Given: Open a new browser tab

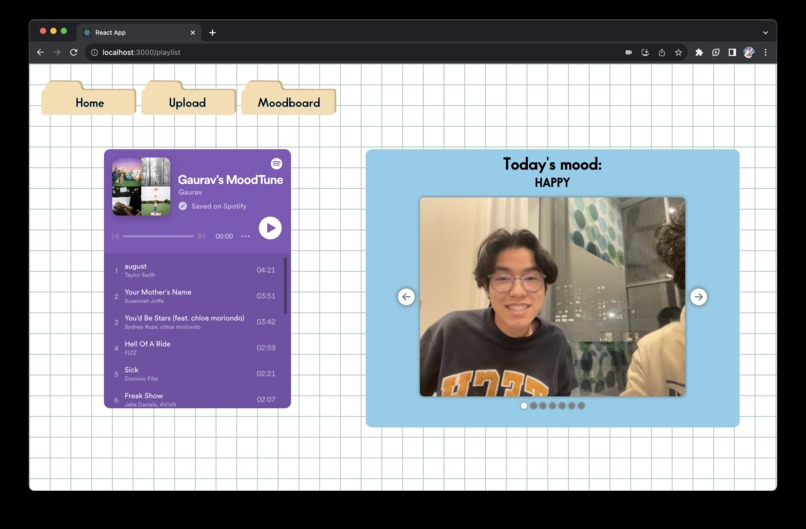Looking at the screenshot, I should click(212, 32).
